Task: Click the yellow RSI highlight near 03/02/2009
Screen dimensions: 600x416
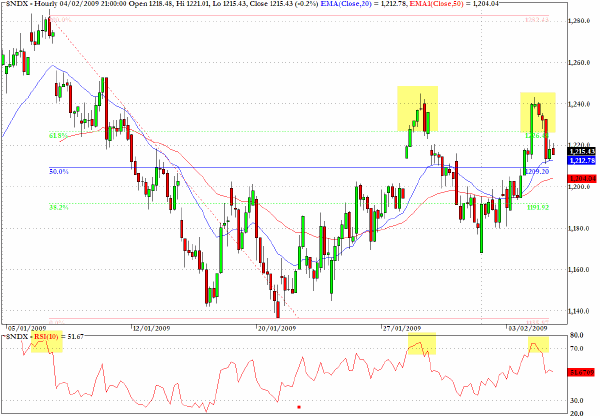Action: tap(538, 344)
